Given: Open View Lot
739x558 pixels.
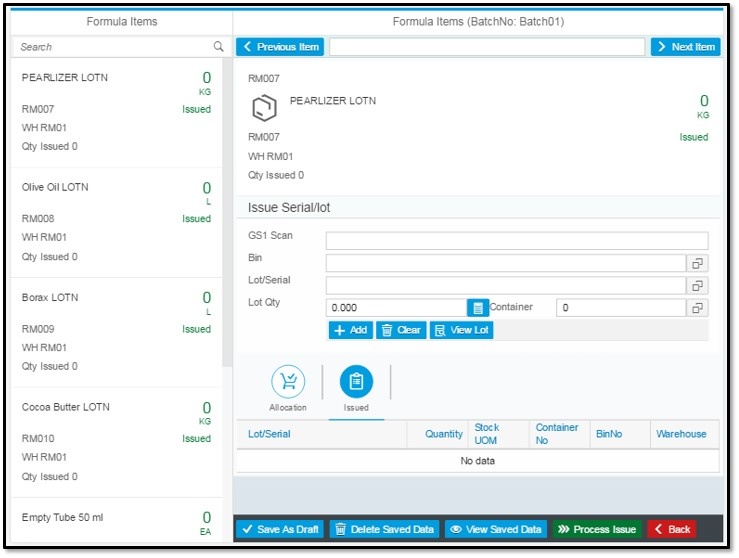Looking at the screenshot, I should [461, 330].
